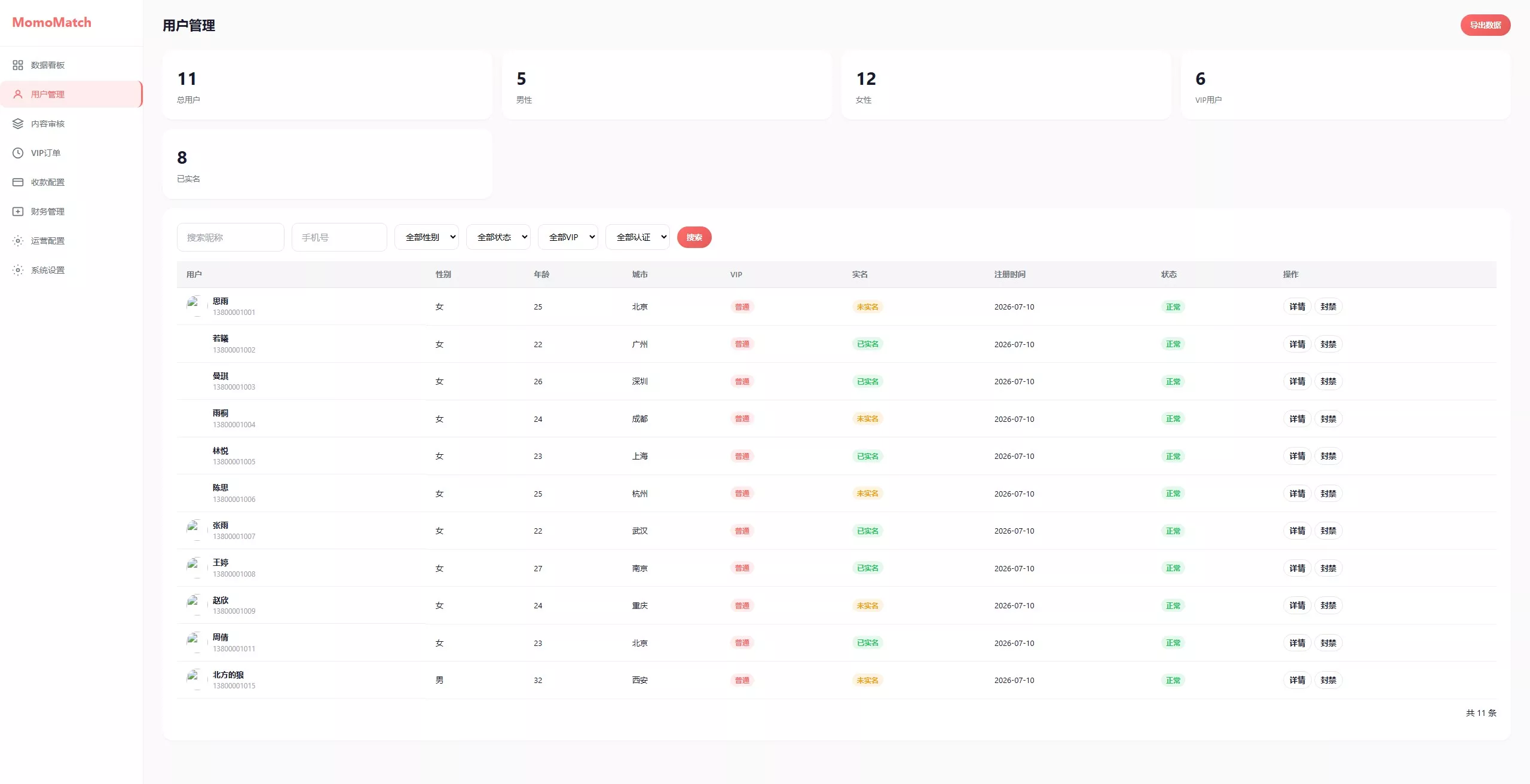
Task: Focus the 手机号 phone number field
Action: (x=339, y=237)
